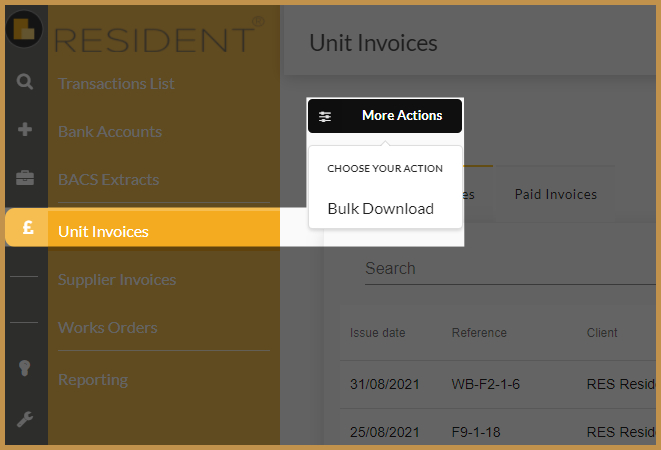The width and height of the screenshot is (661, 450).
Task: Click into the Search input field
Action: (500, 268)
